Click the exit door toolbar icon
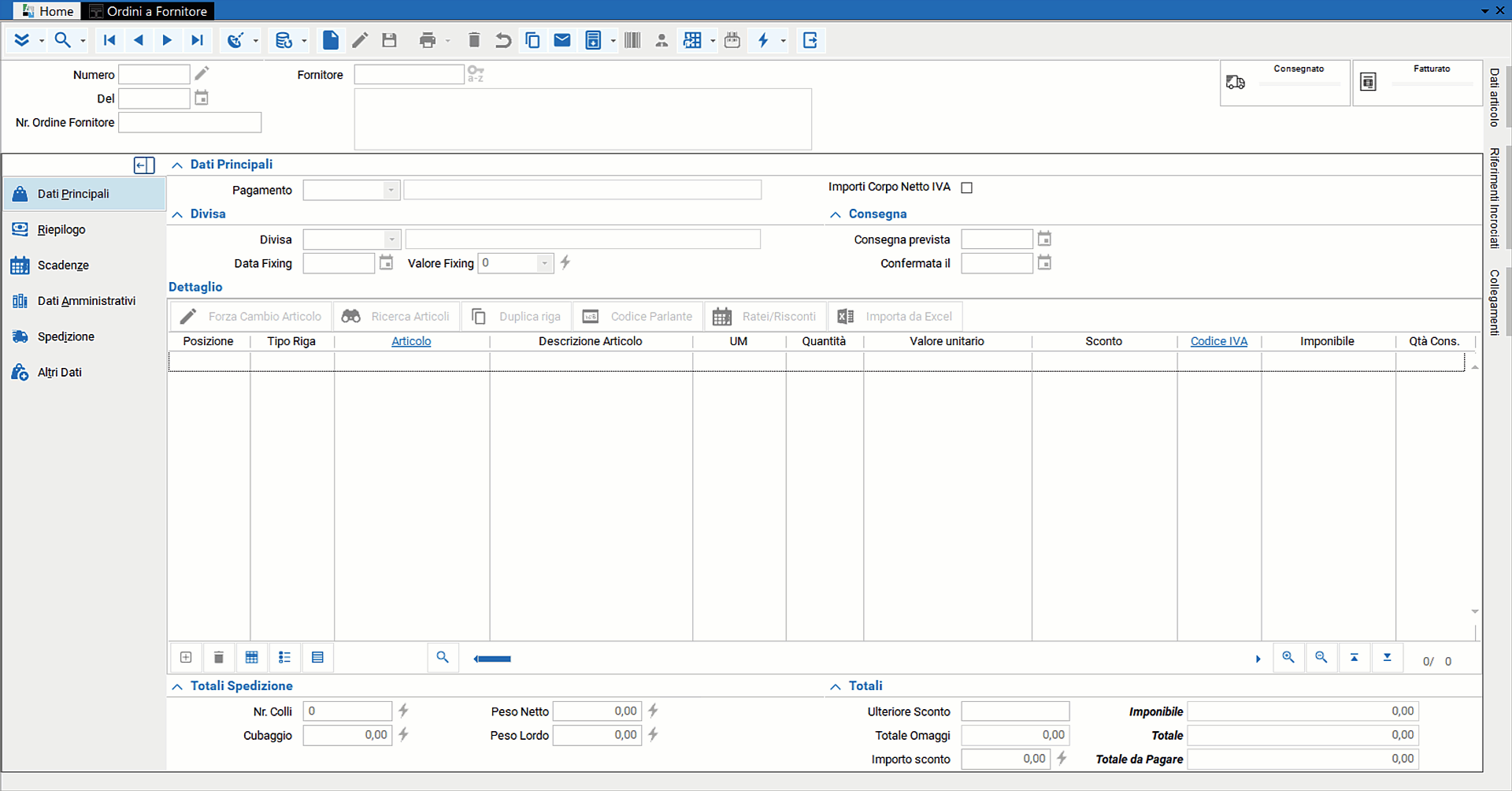 point(810,40)
